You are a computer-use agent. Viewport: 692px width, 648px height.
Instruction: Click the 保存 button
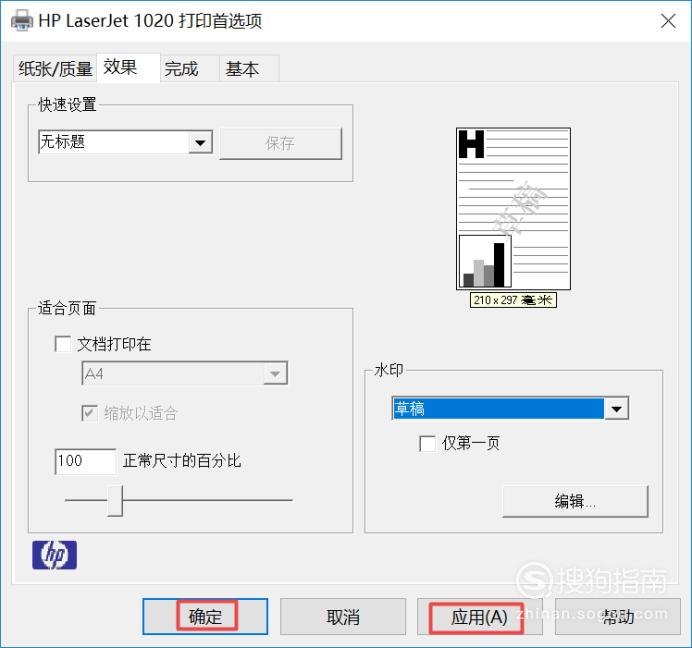(x=280, y=143)
